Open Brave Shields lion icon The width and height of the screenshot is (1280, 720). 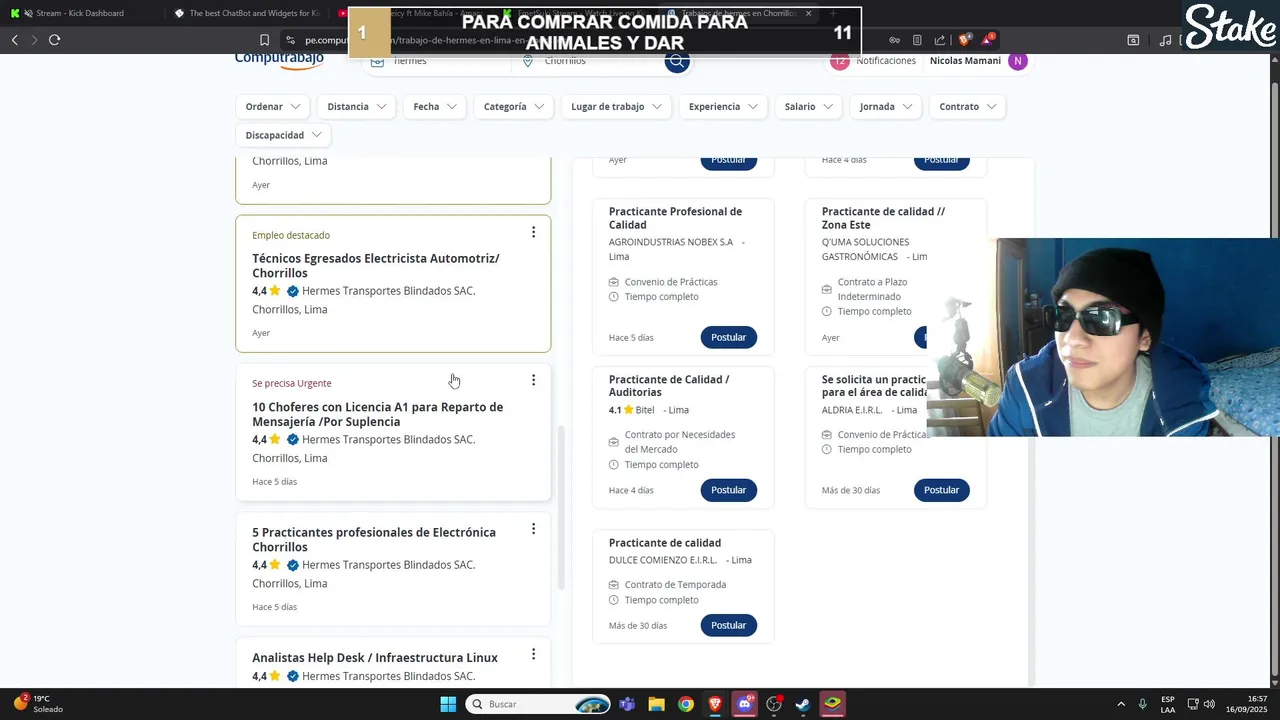click(x=964, y=40)
